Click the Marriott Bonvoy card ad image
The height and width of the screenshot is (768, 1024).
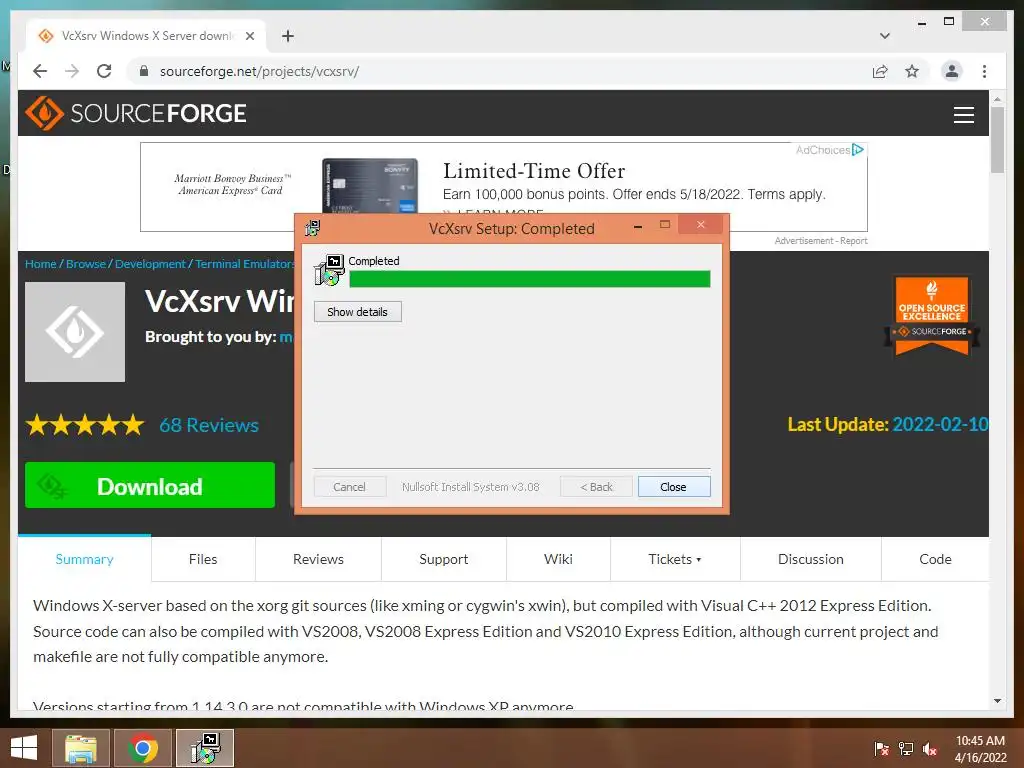point(370,185)
